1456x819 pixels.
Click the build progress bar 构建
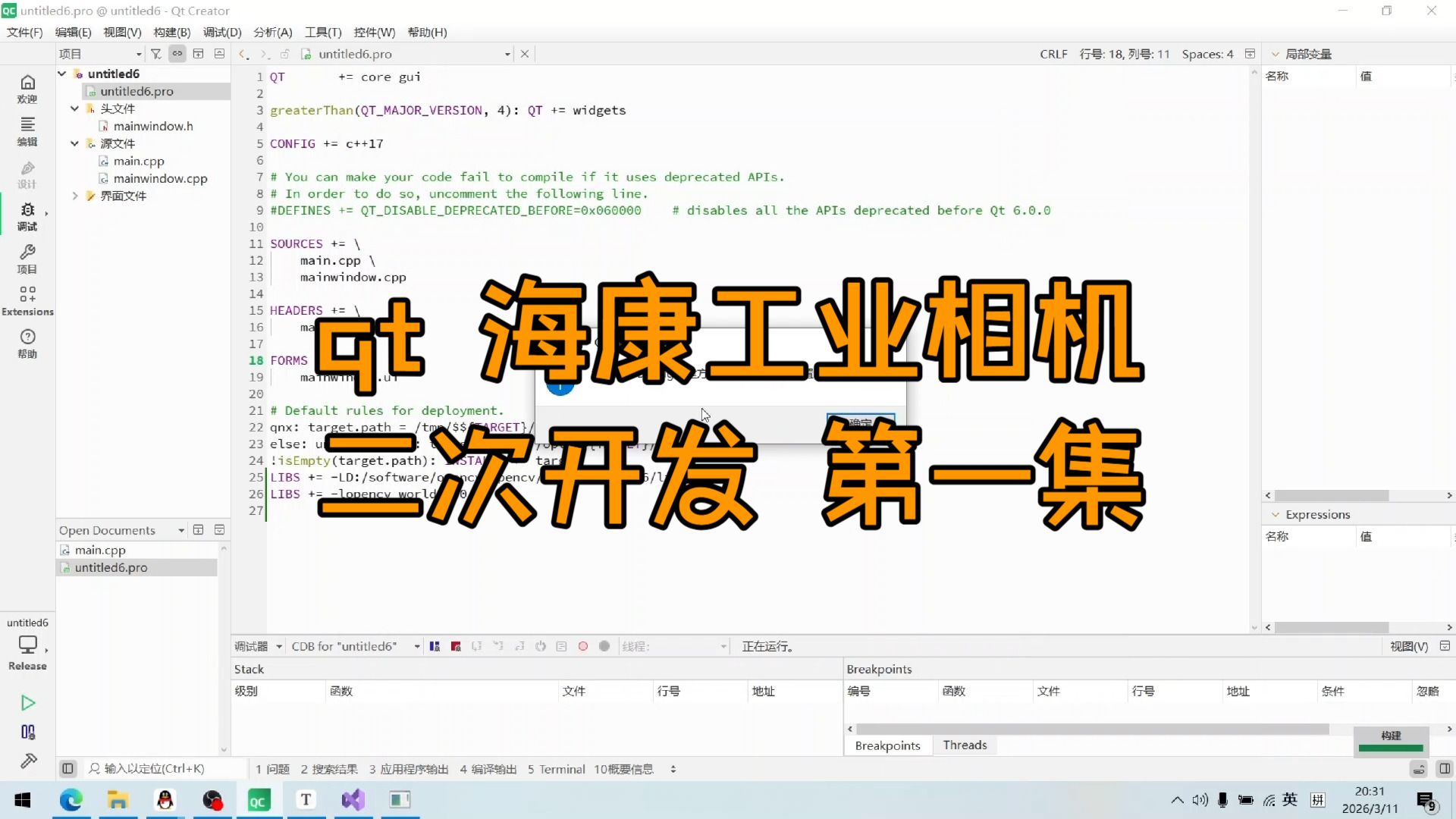[x=1391, y=741]
